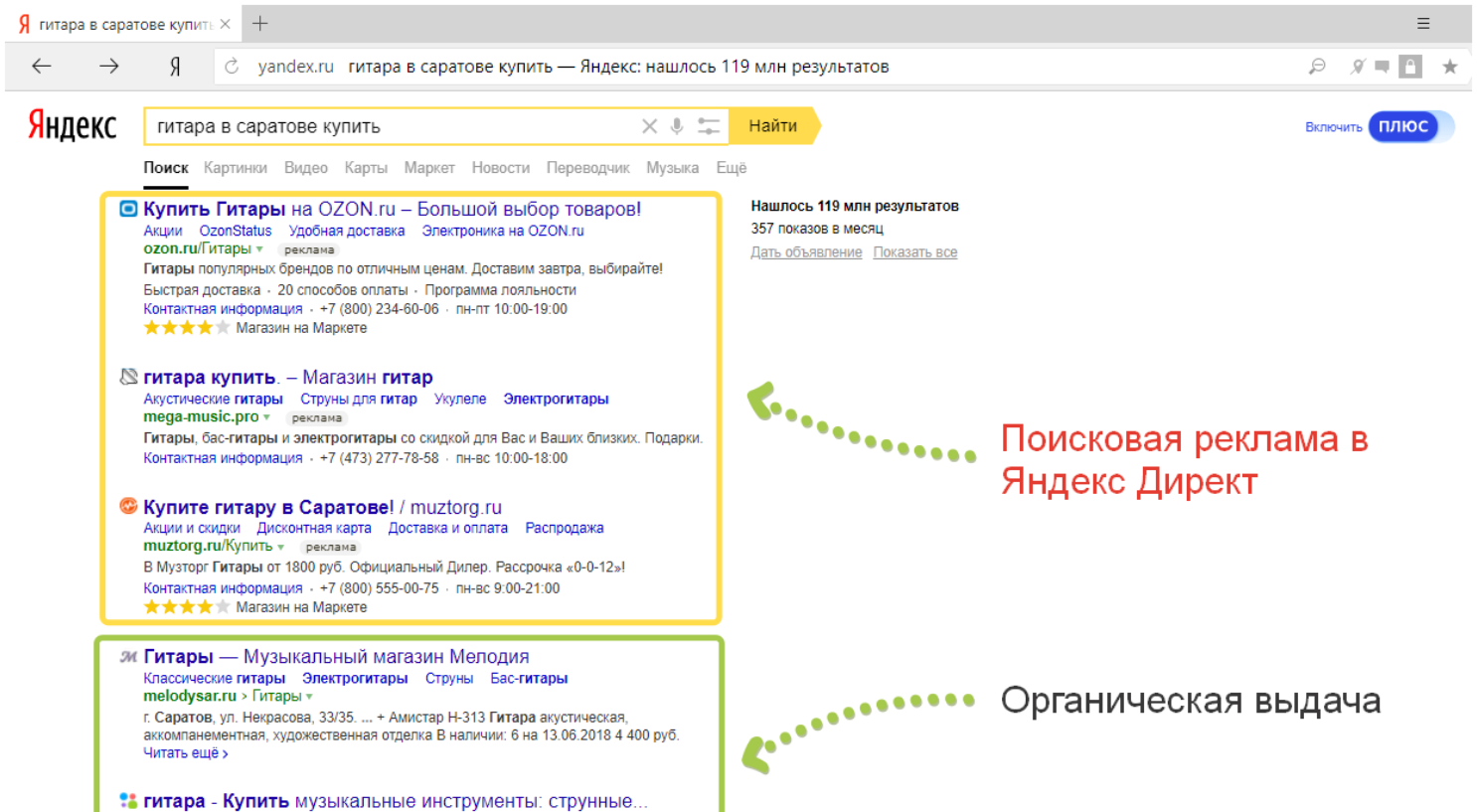Screen dimensions: 1477x812
Task: Click the 'ozon.ru/Гитары' green URL
Action: tap(197, 248)
